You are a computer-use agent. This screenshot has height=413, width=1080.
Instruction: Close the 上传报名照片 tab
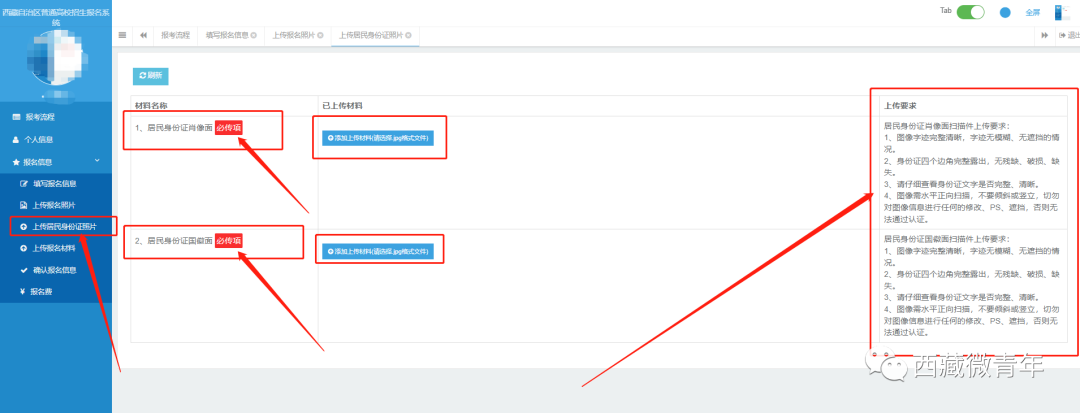[321, 35]
